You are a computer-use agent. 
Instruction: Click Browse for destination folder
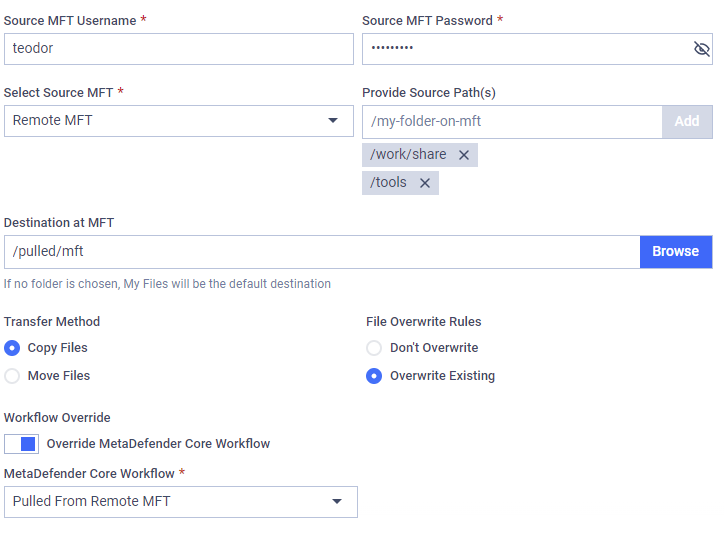point(676,252)
